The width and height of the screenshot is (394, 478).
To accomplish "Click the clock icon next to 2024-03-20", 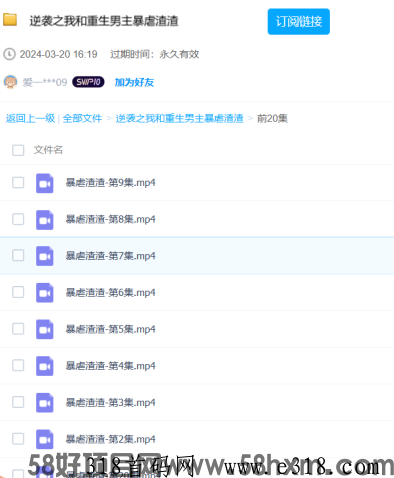I will 9,54.
